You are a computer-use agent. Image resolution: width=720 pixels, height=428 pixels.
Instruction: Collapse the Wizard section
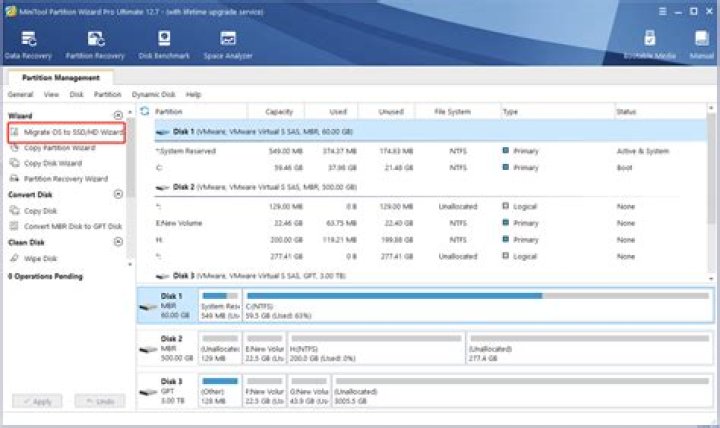point(118,115)
